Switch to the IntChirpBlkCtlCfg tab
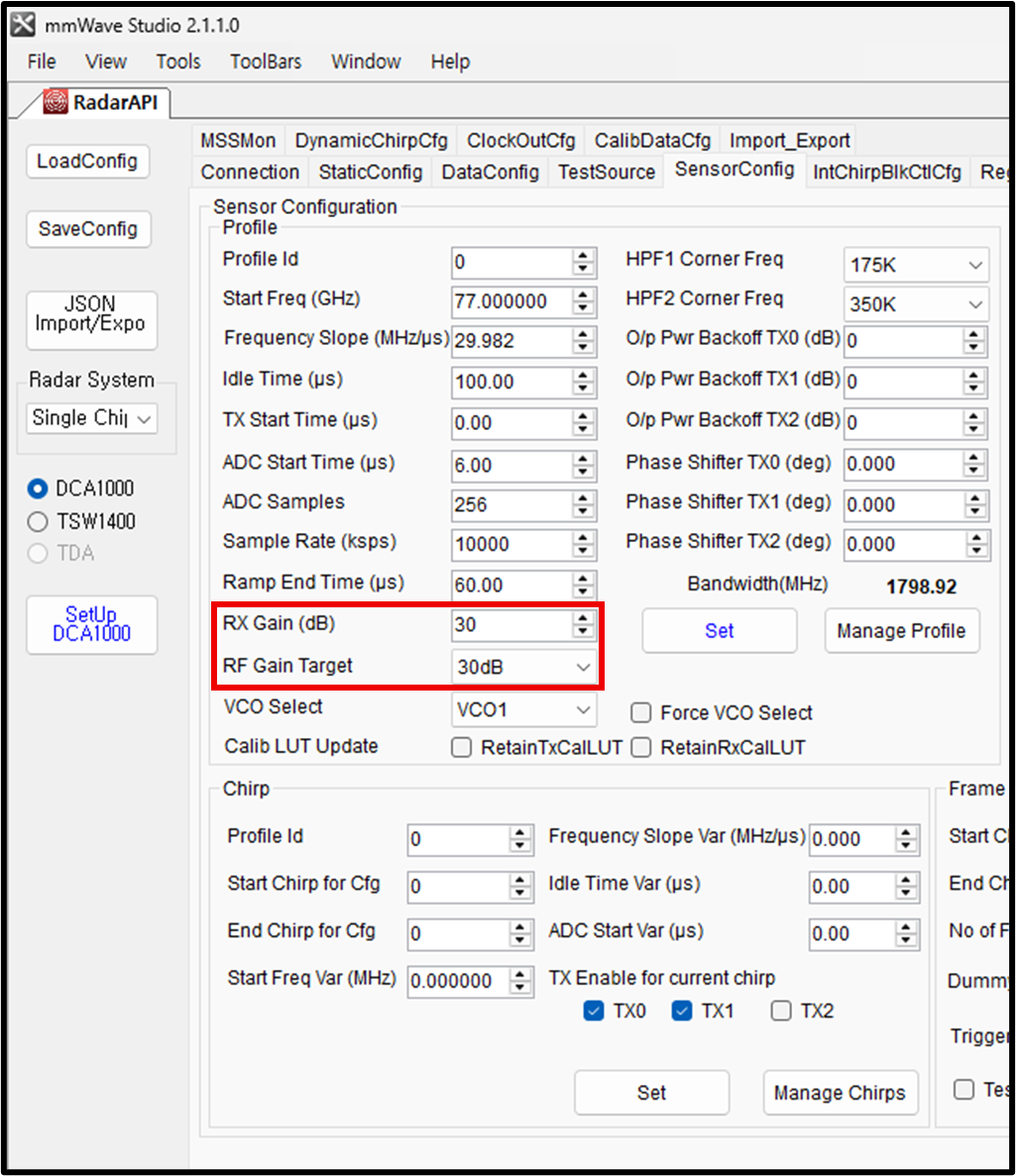Screen dimensions: 1016x1176 point(887,172)
